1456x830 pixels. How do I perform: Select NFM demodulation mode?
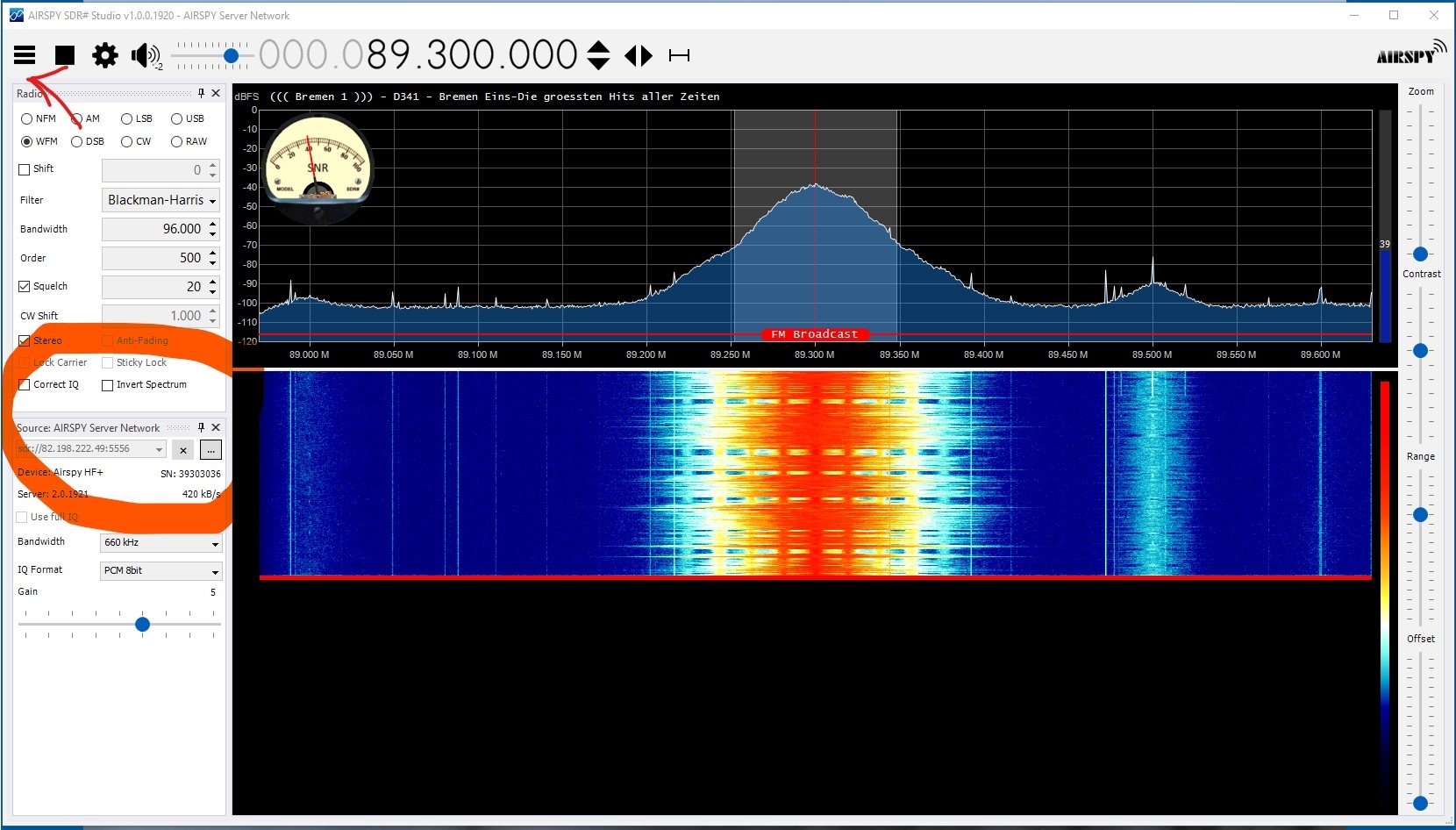pos(38,118)
